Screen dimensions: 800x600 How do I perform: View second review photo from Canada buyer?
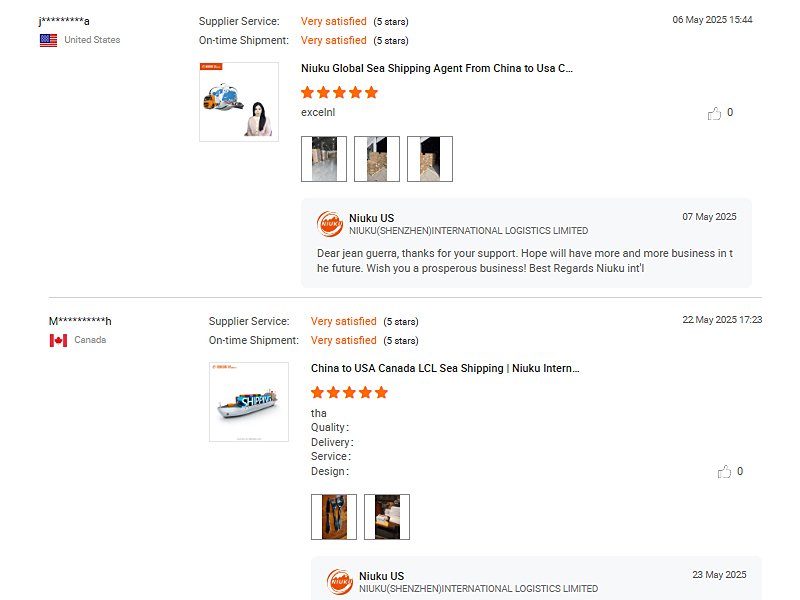pos(387,517)
